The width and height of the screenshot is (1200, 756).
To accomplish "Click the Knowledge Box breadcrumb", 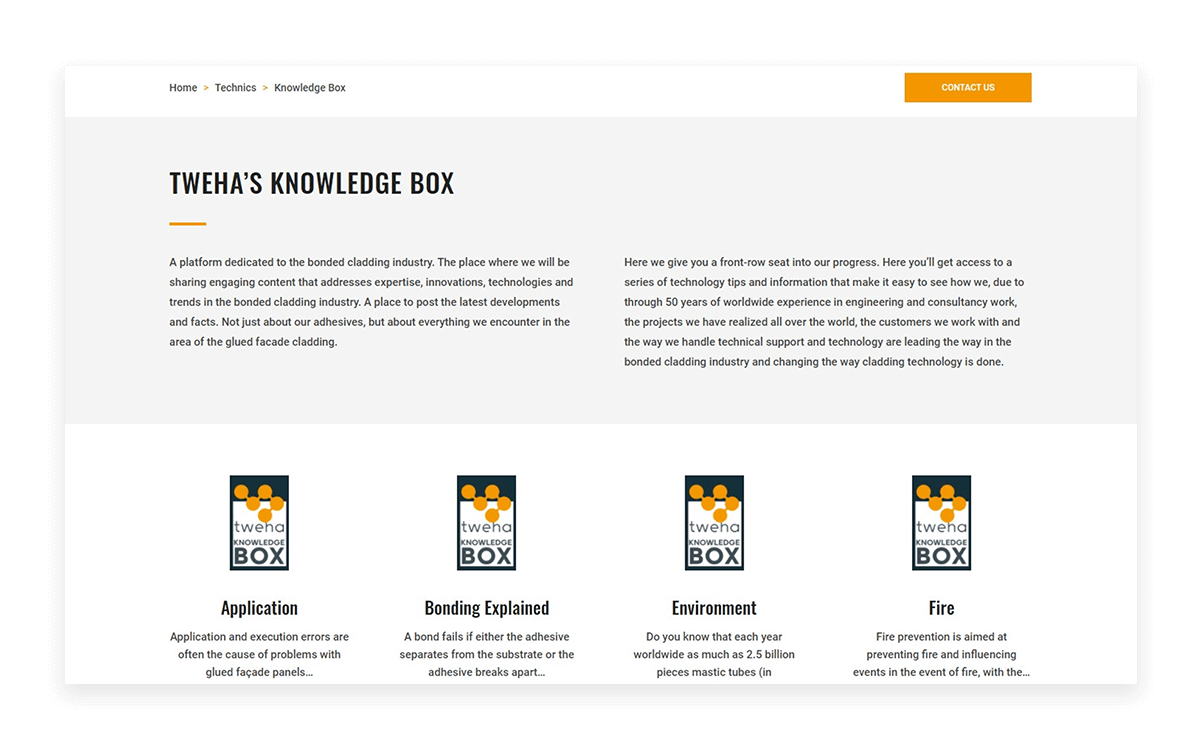I will tap(310, 88).
